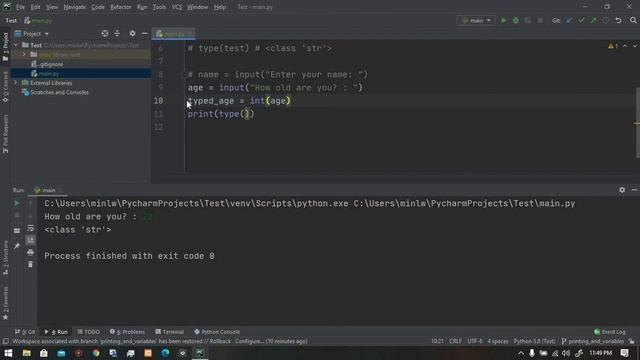Open the main run configuration dropdown
Screen dimensions: 640x360
tap(476, 20)
